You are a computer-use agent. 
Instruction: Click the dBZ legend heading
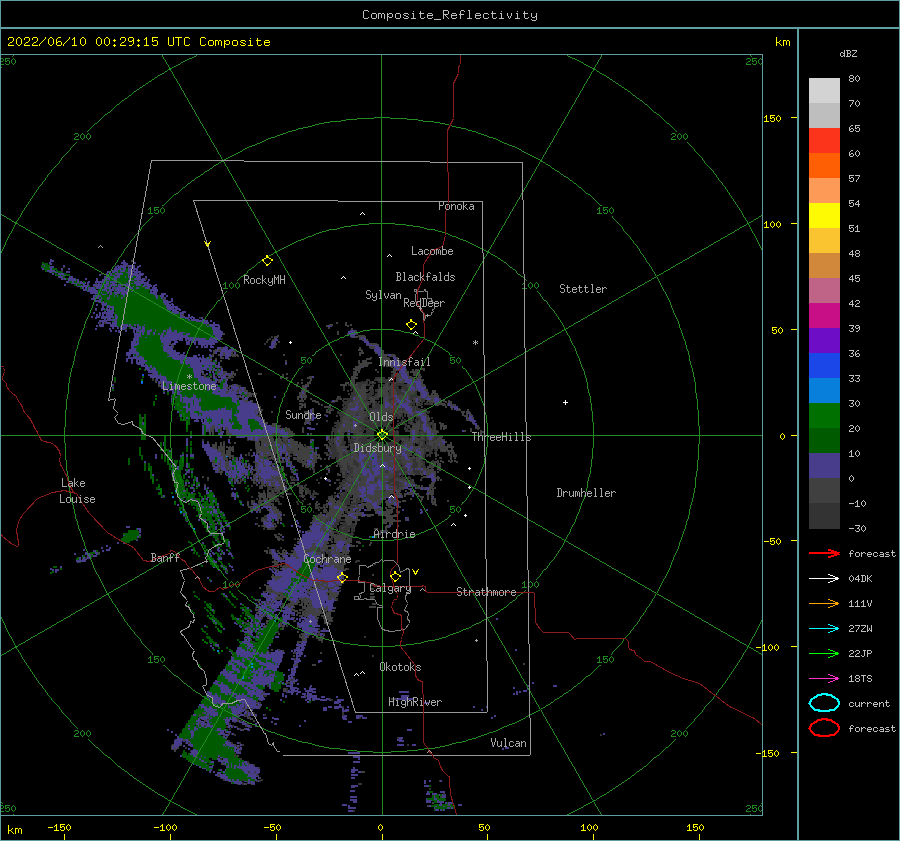coord(848,53)
